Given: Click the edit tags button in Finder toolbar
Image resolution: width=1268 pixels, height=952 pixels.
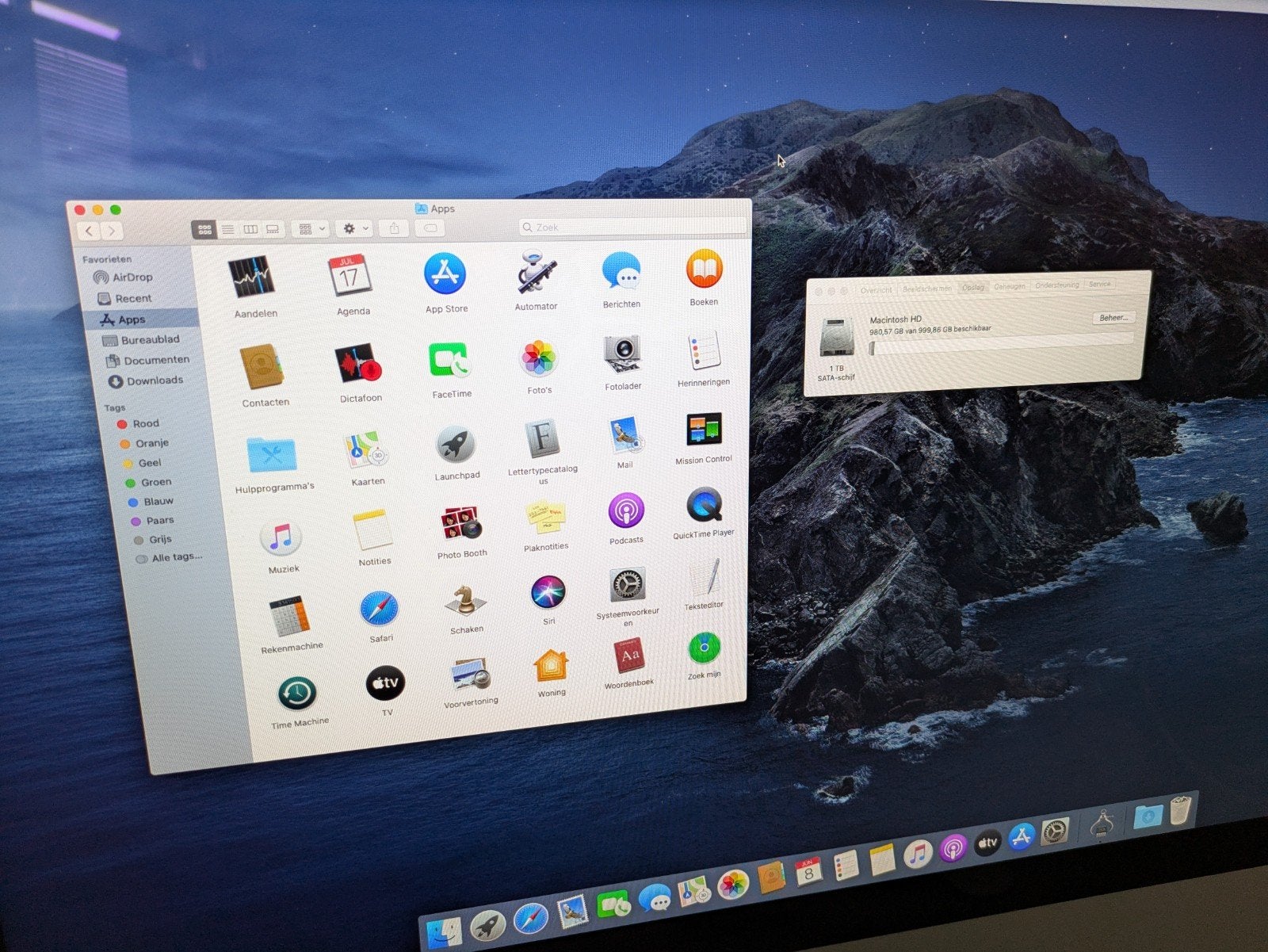Looking at the screenshot, I should (x=430, y=227).
